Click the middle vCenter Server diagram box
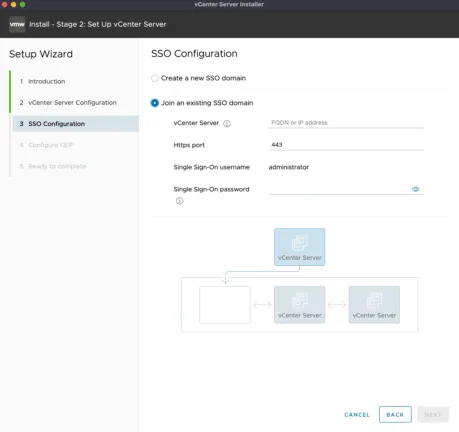459x432 pixels. point(299,305)
